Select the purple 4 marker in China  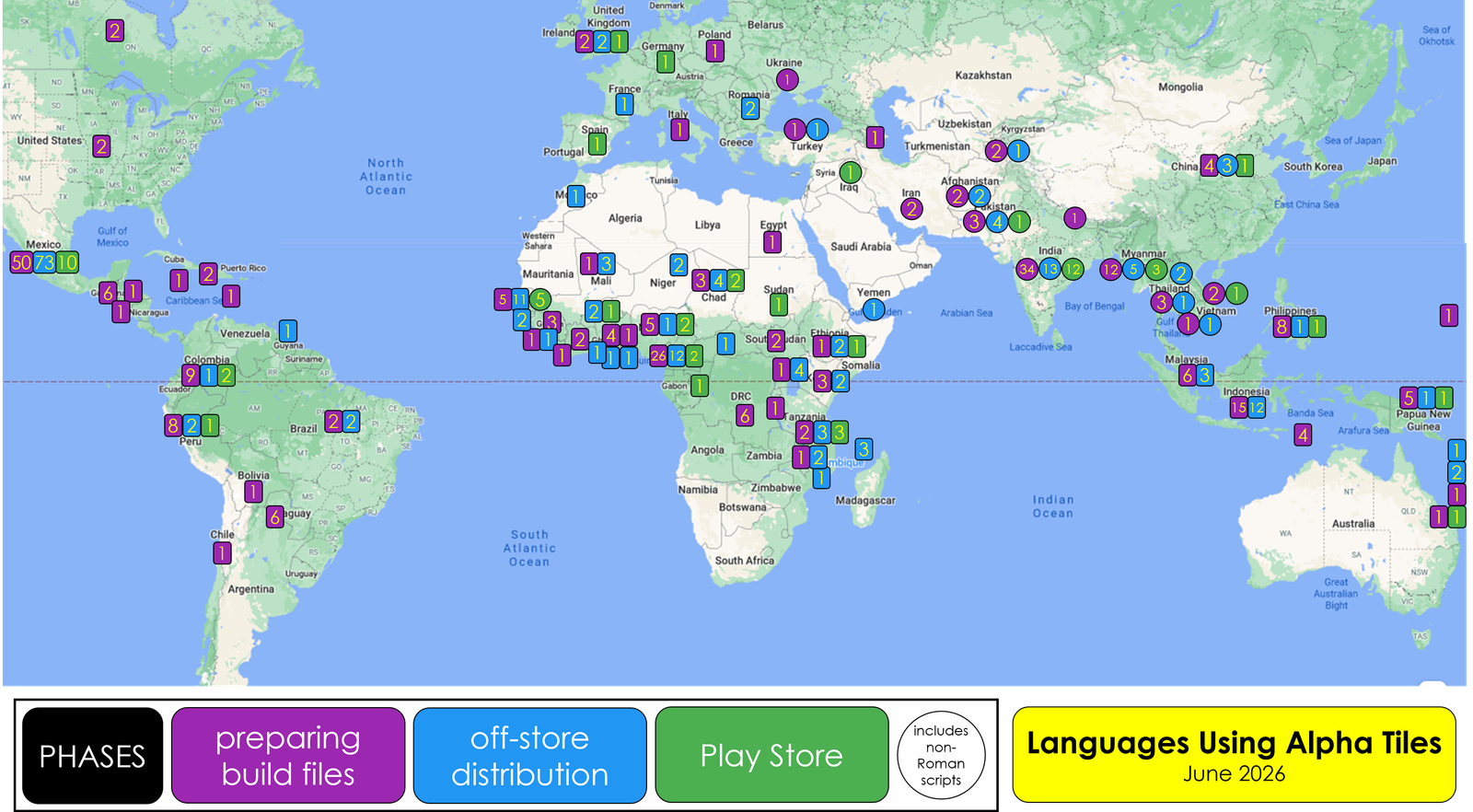point(1210,166)
